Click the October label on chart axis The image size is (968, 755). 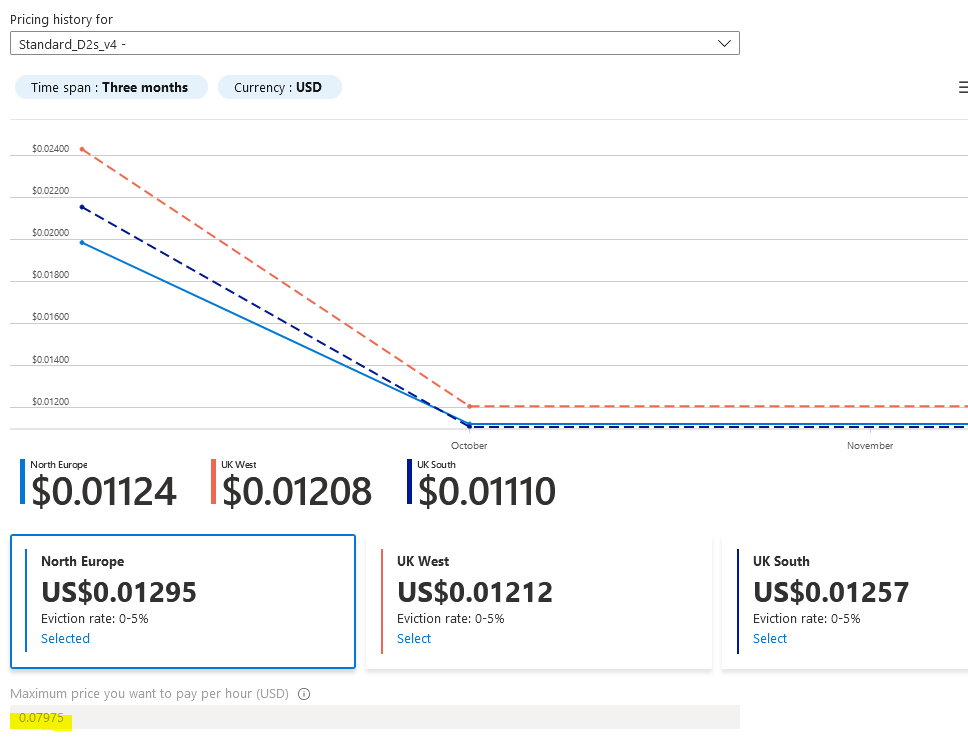click(469, 446)
